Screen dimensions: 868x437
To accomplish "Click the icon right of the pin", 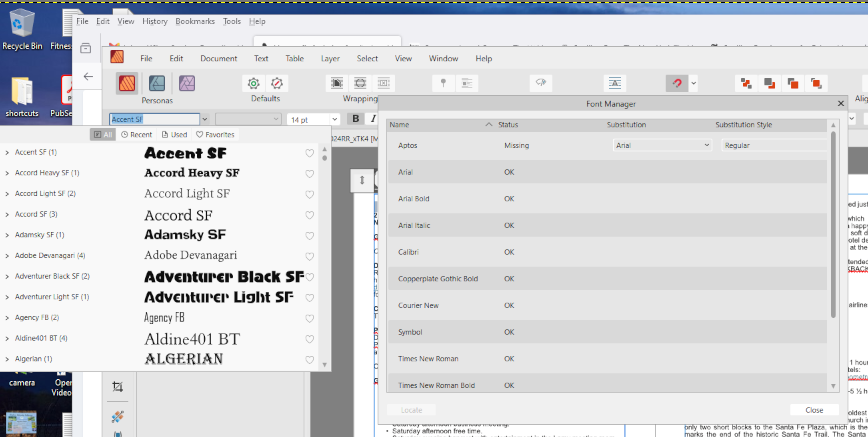I will [x=467, y=83].
